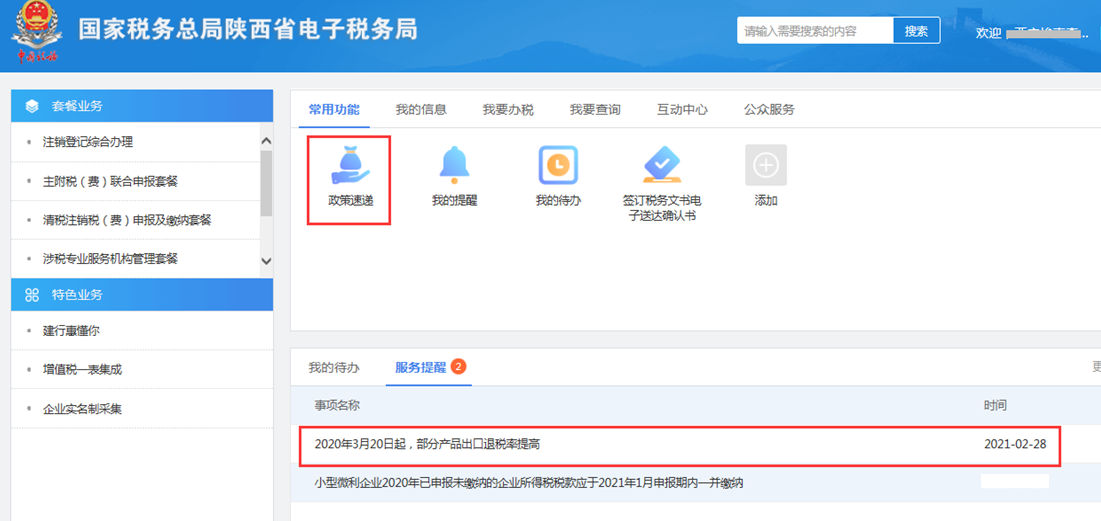Screen dimensions: 1101x521
Task: Open 签订税务文书电子送达确认书 icon
Action: 661,165
